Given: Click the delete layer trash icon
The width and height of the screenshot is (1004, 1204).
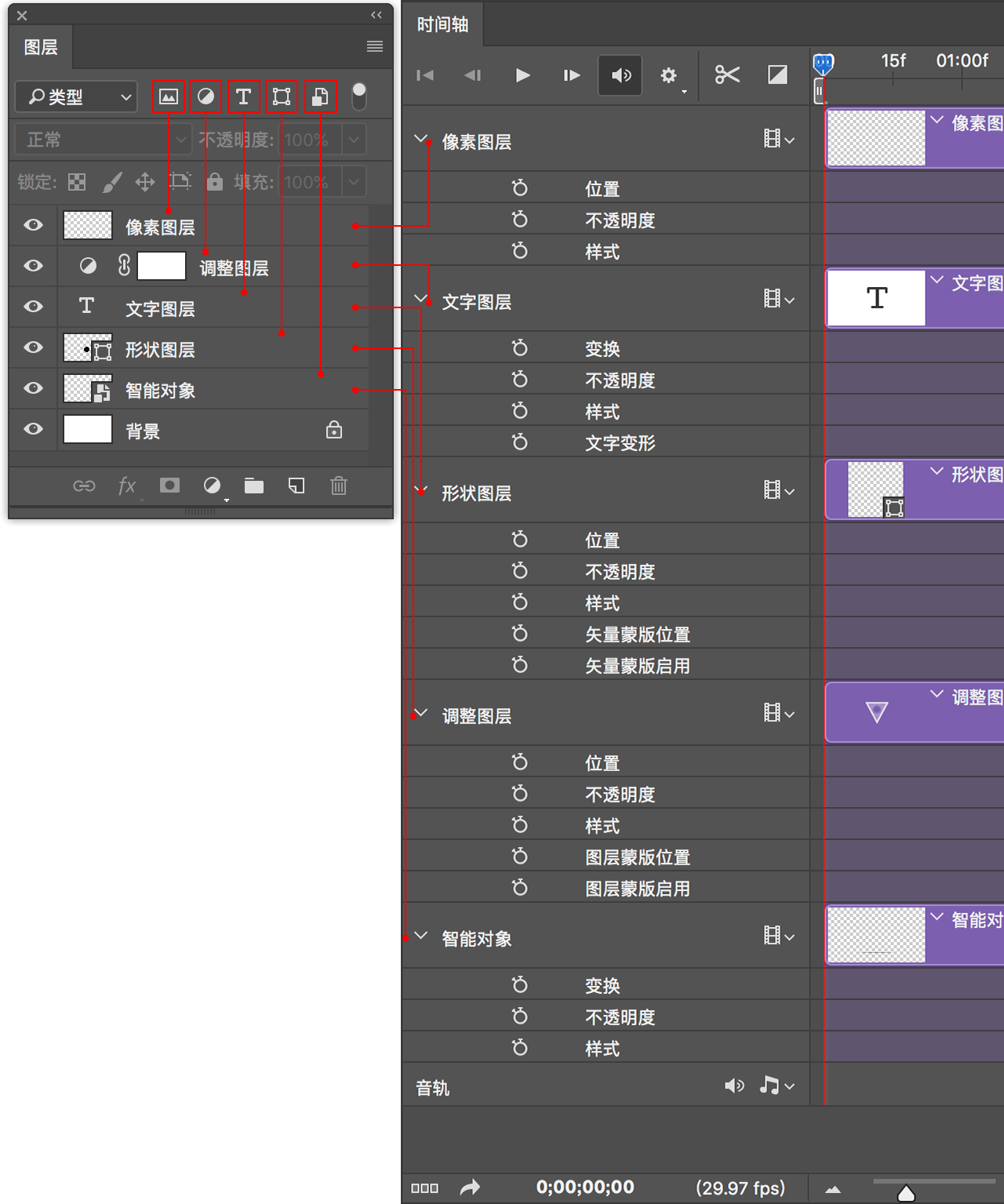Looking at the screenshot, I should 339,486.
